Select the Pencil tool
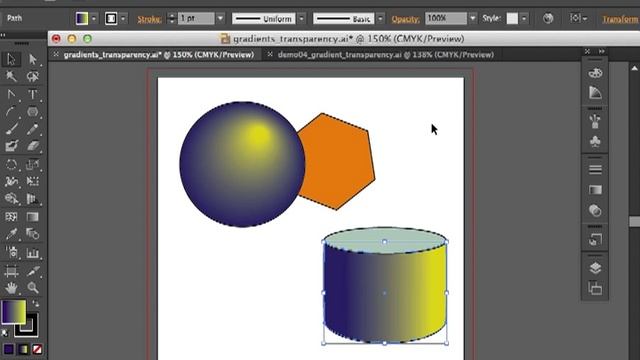The image size is (640, 360). [x=32, y=129]
